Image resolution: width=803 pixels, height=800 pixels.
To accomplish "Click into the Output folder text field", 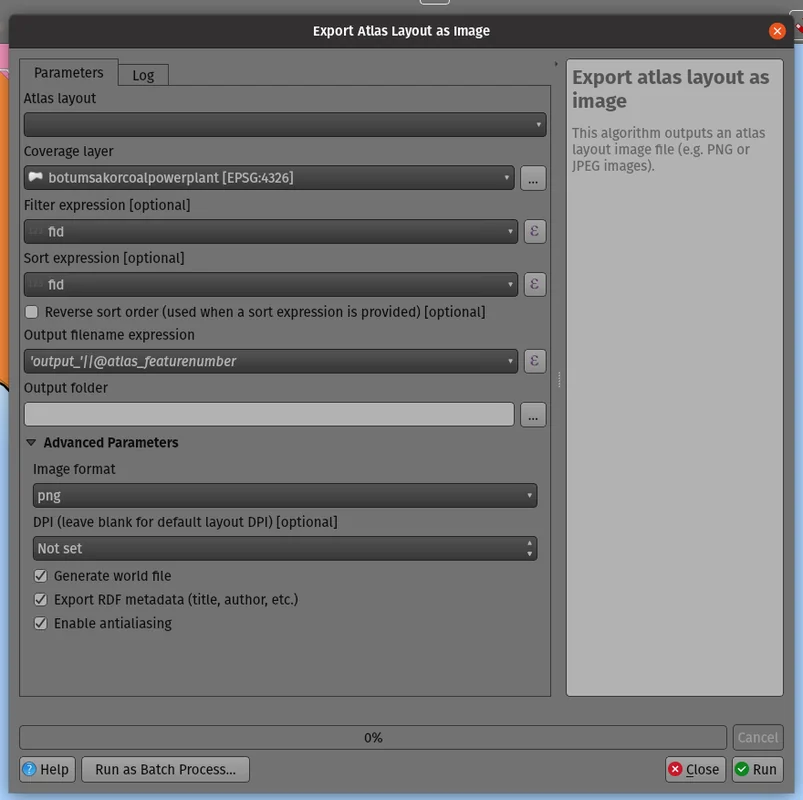I will point(268,415).
